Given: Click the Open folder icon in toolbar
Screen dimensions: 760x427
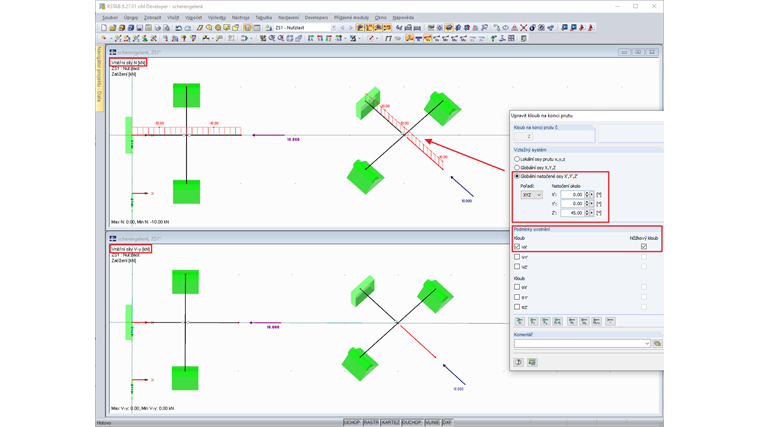Looking at the screenshot, I should (112, 28).
